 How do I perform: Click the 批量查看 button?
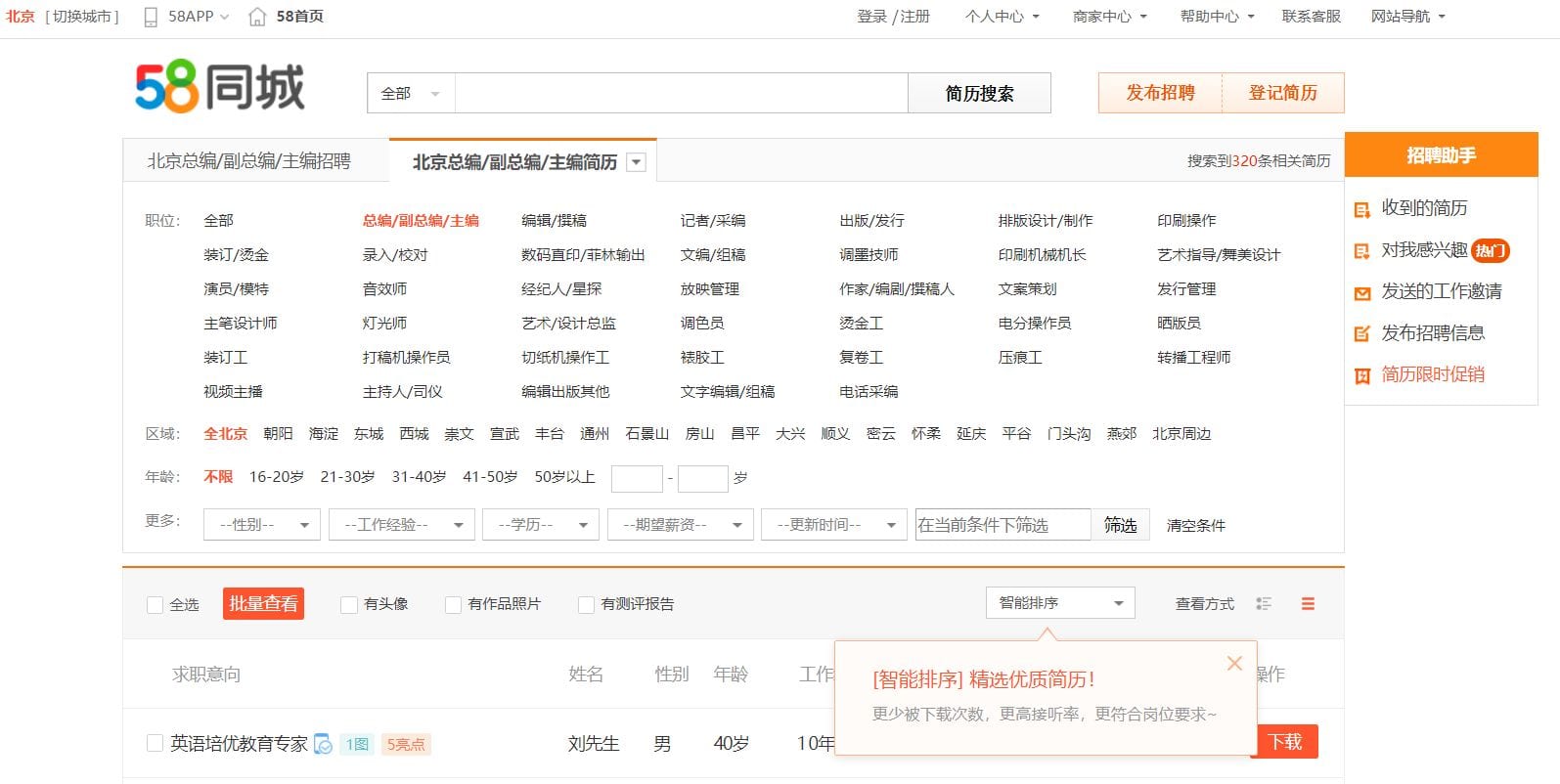263,604
